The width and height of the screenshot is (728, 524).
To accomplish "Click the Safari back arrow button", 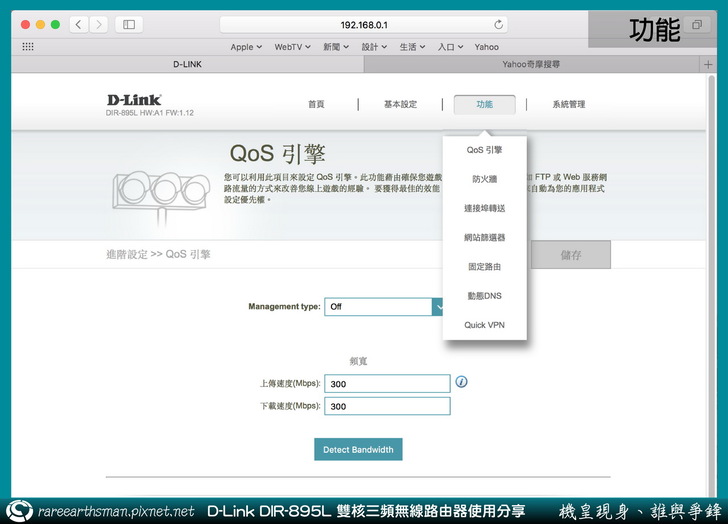I will [x=78, y=24].
